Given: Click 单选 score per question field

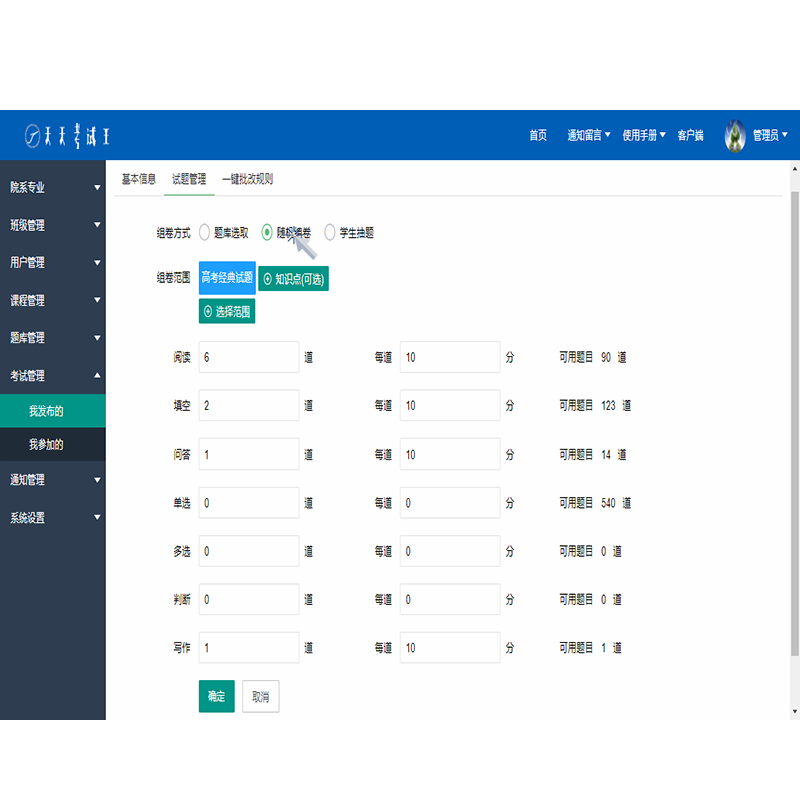Looking at the screenshot, I should click(x=450, y=503).
